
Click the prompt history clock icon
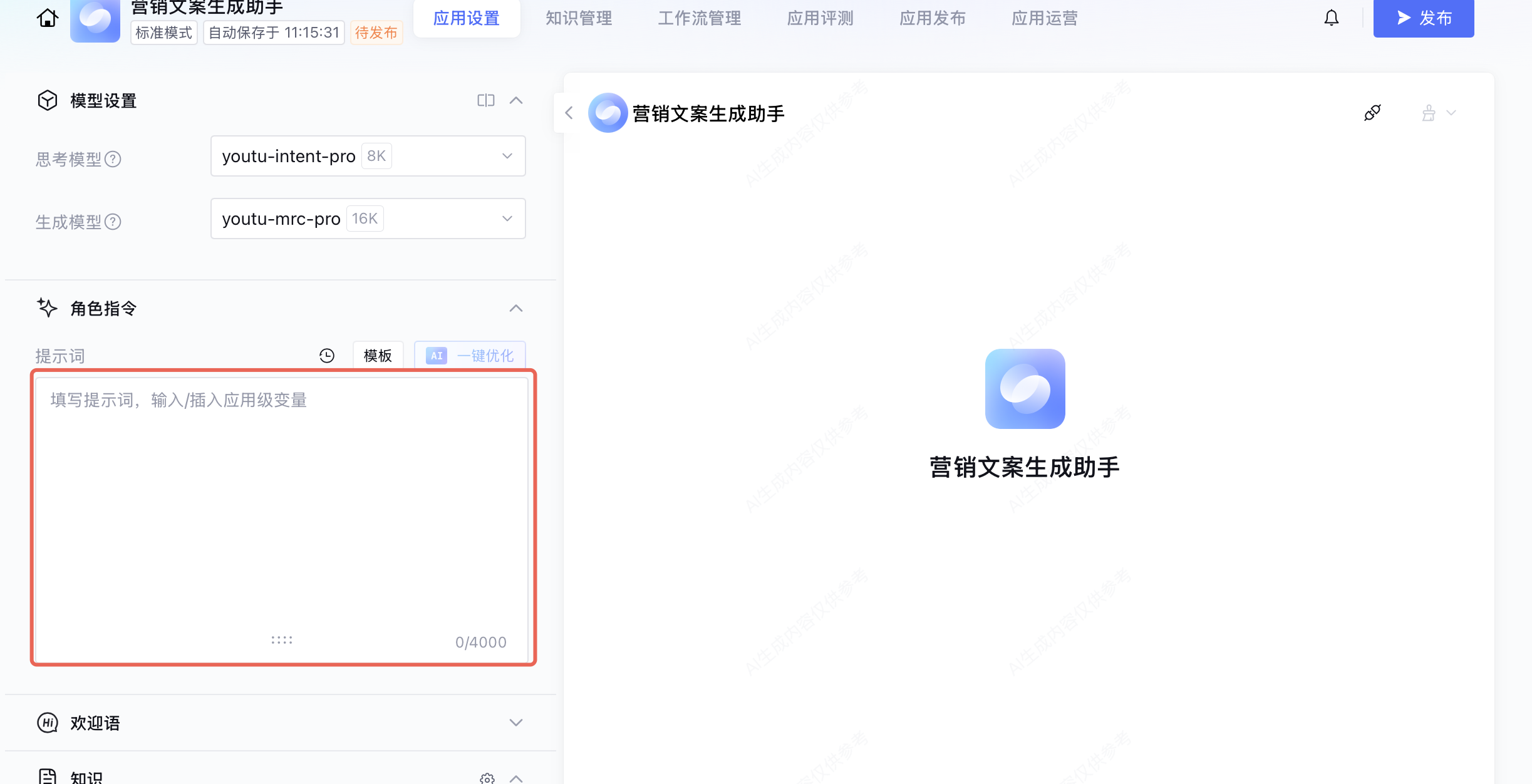(x=326, y=356)
